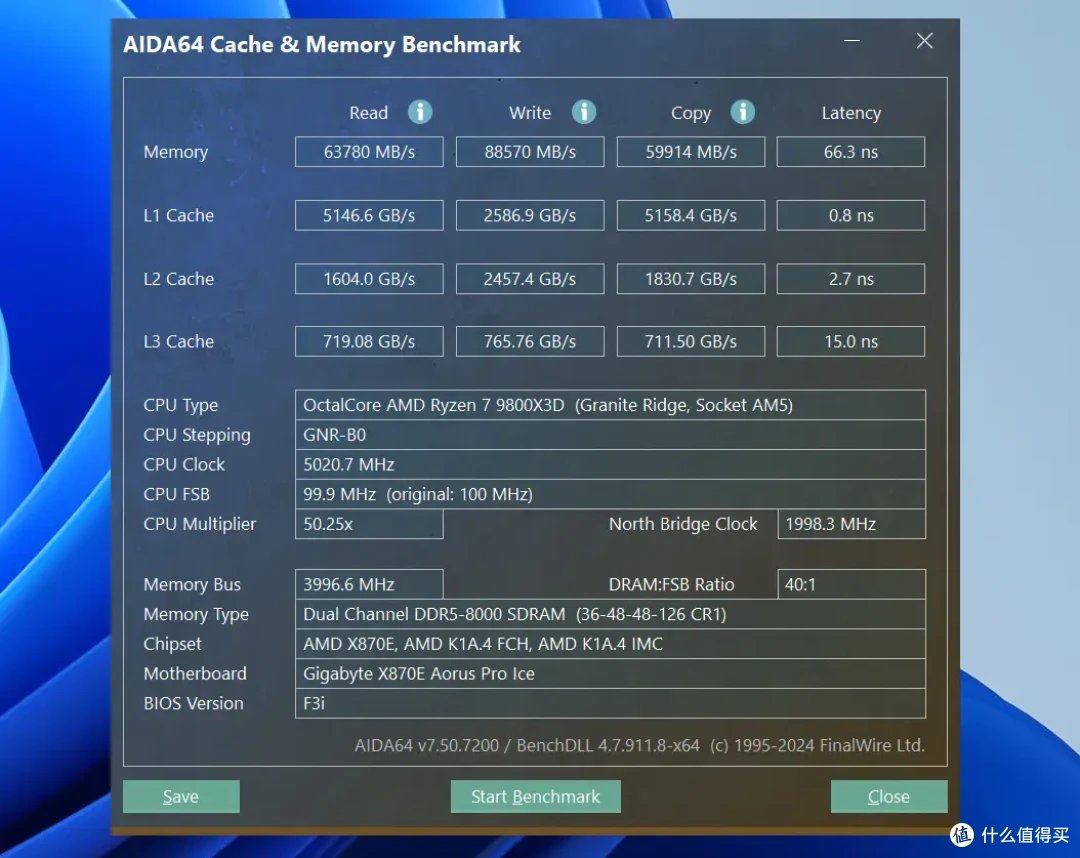Click the BIOS Version field F3i

(610, 703)
